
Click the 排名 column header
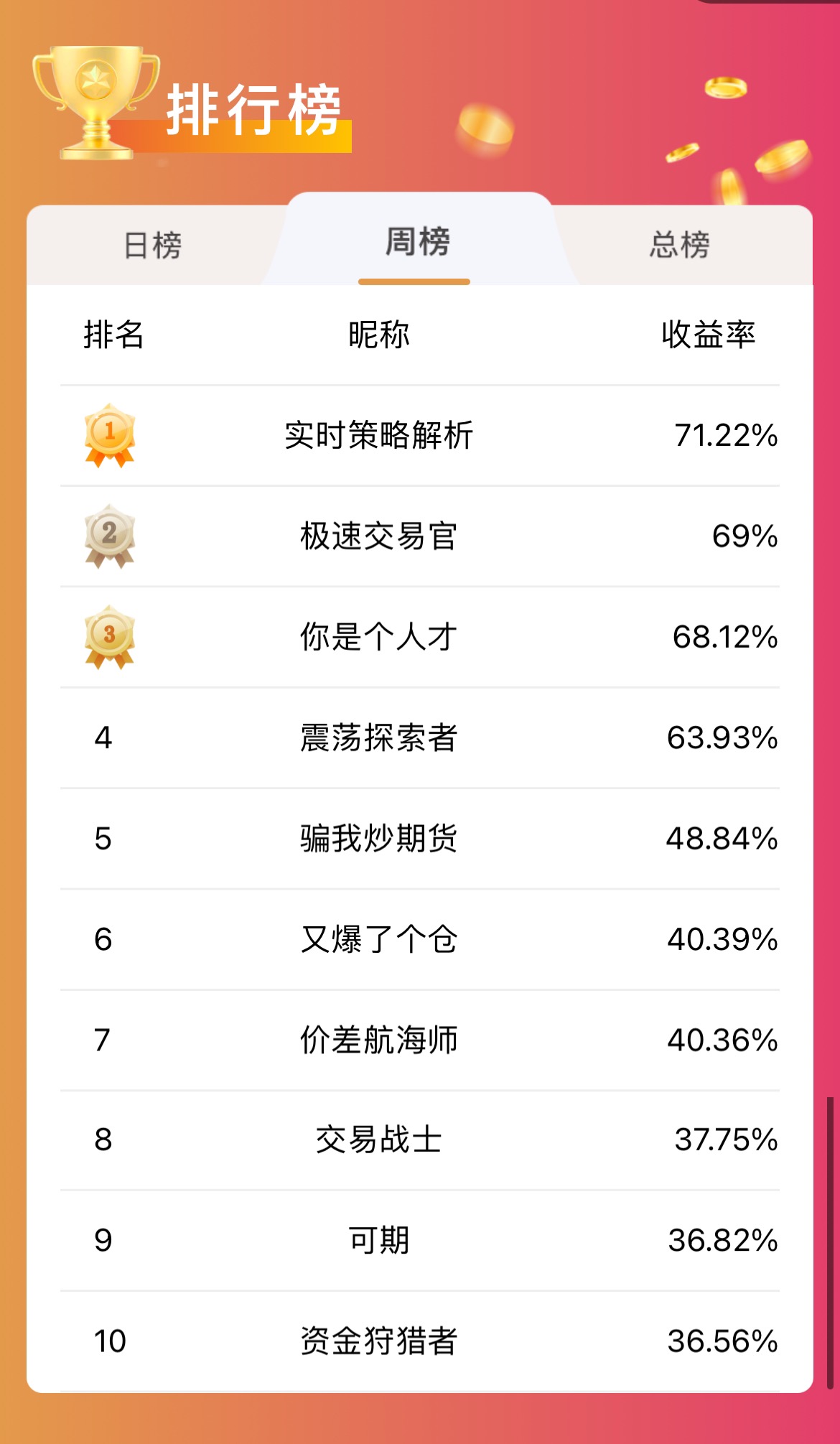pos(113,335)
